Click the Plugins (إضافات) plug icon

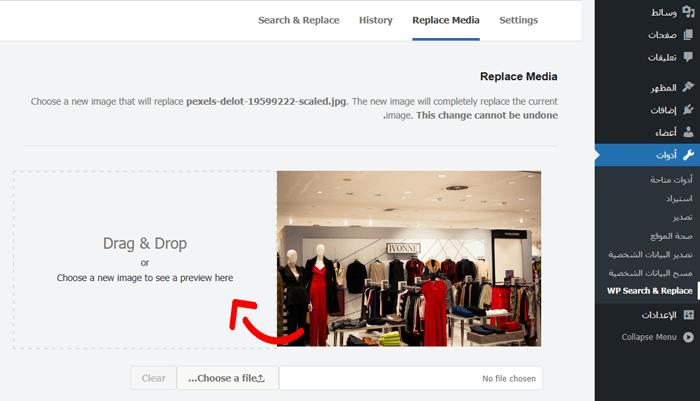688,110
